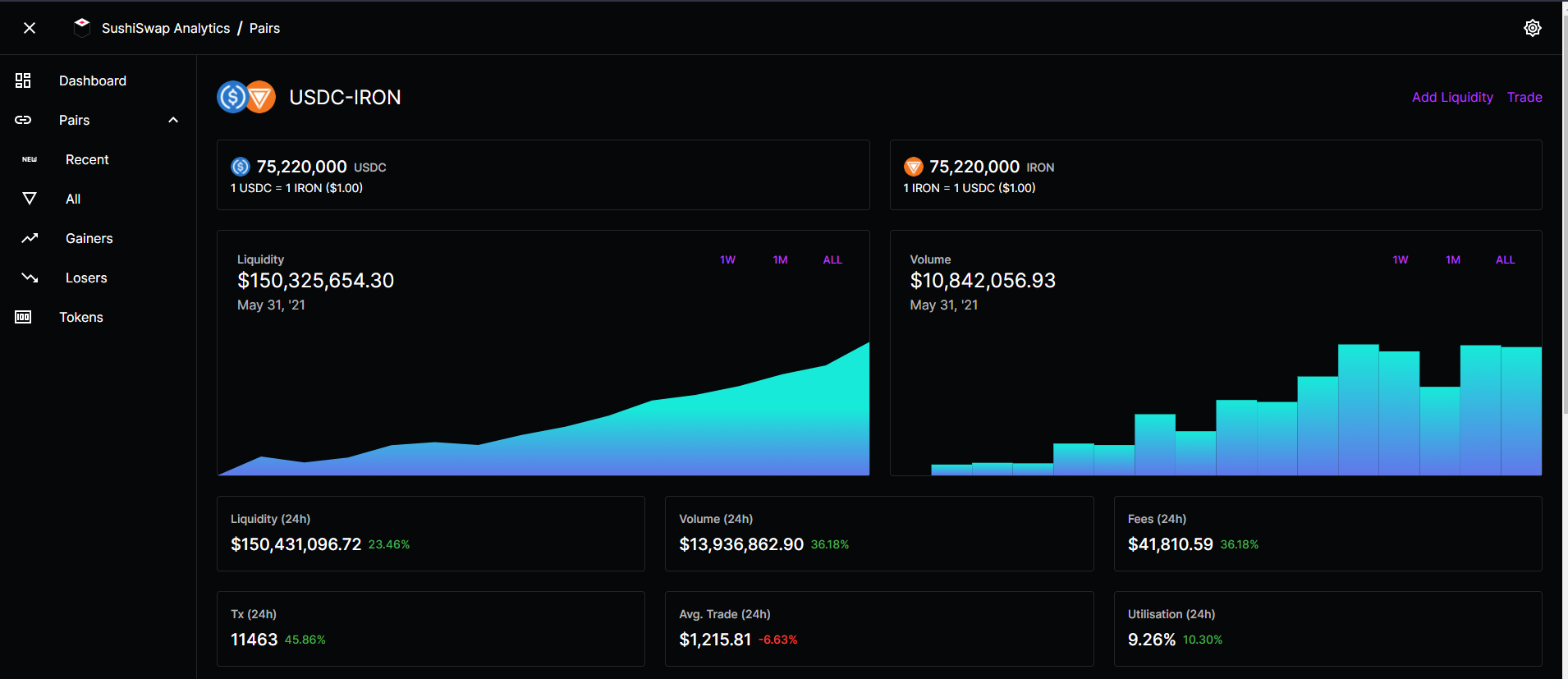Viewport: 1568px width, 679px height.
Task: Open Recent pairs
Action: pyautogui.click(x=87, y=159)
